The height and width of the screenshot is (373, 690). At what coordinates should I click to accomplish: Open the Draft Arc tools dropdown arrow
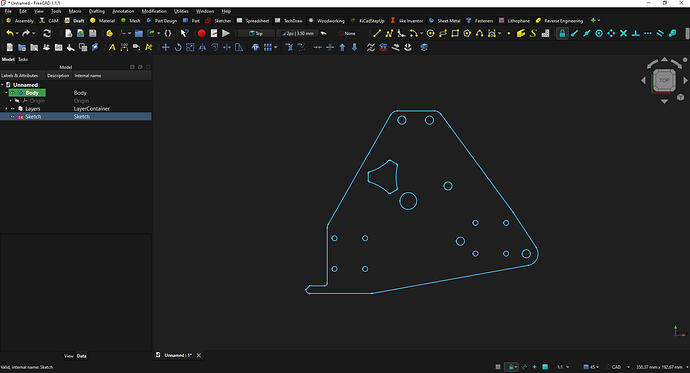(422, 33)
